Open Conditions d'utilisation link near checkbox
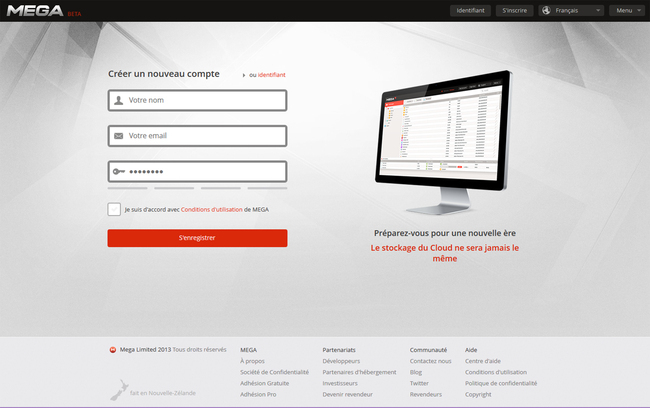Viewport: 650px width, 408px height. point(211,210)
